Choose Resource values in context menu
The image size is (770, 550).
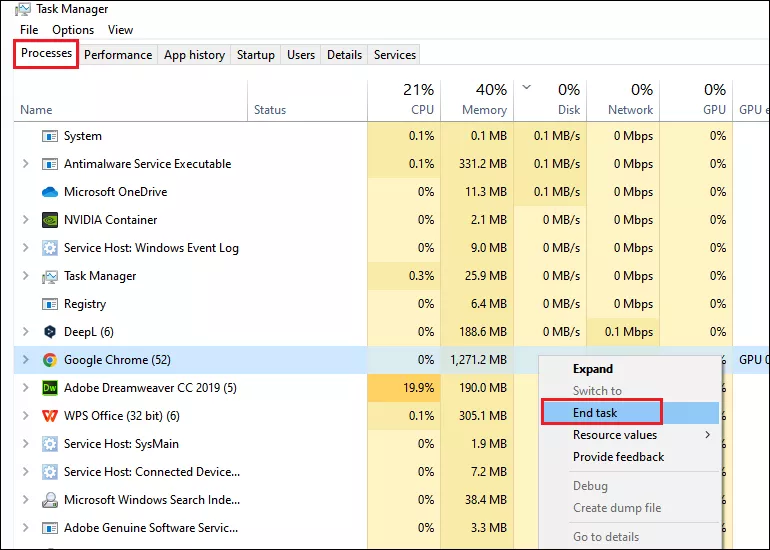(631, 435)
